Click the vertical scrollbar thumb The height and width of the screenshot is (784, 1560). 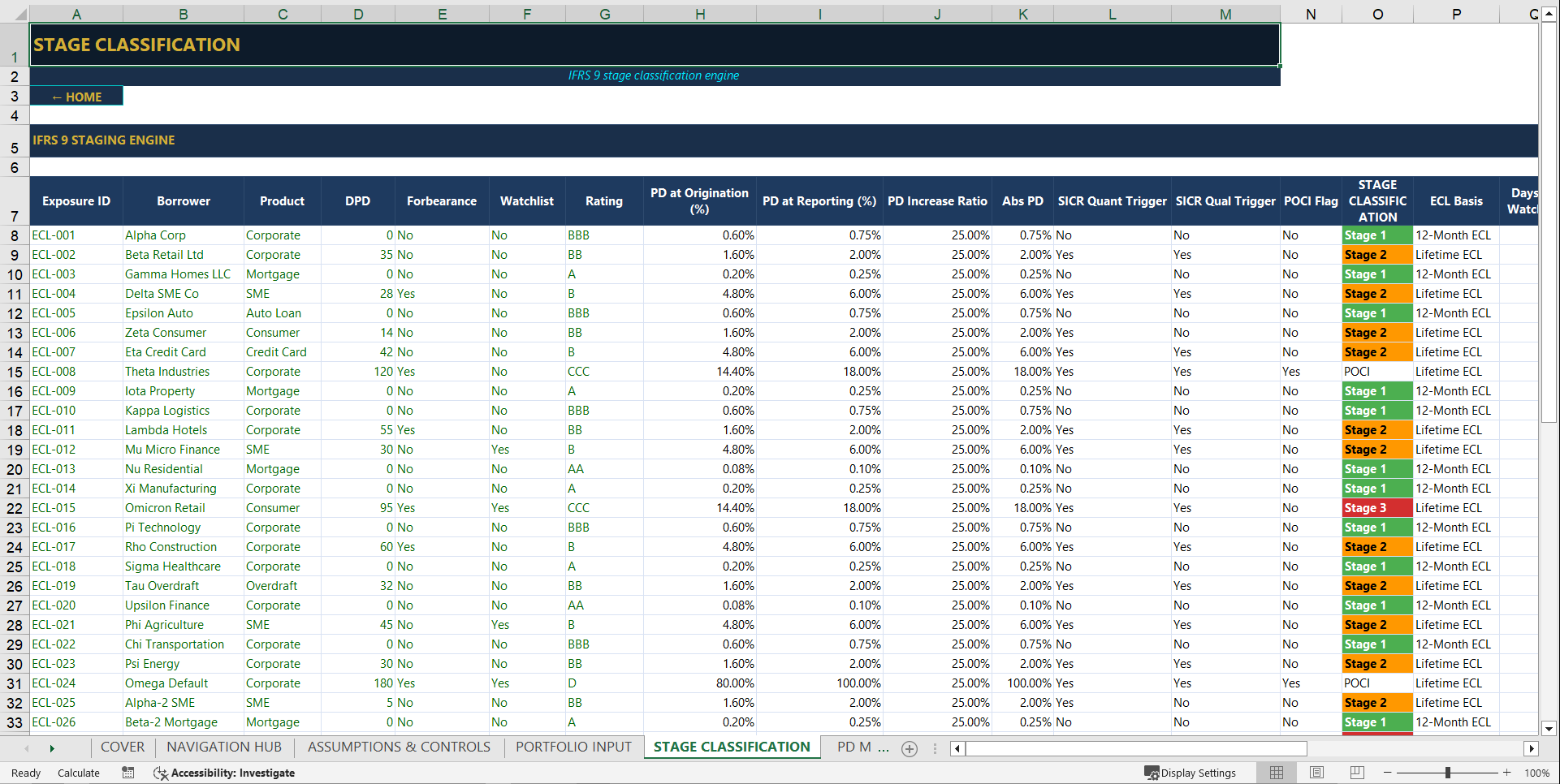point(1549,222)
